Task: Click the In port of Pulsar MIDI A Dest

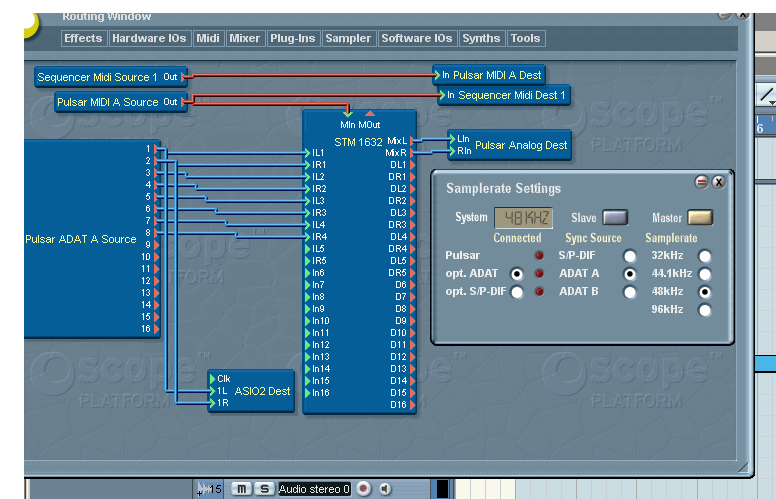Action: [x=437, y=75]
